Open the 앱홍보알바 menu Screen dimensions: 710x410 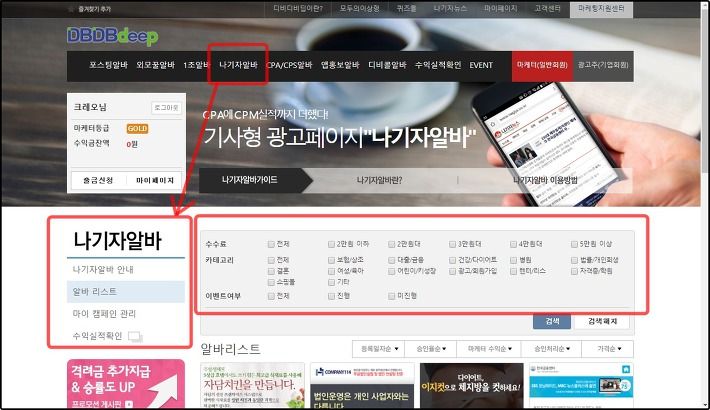[340, 65]
